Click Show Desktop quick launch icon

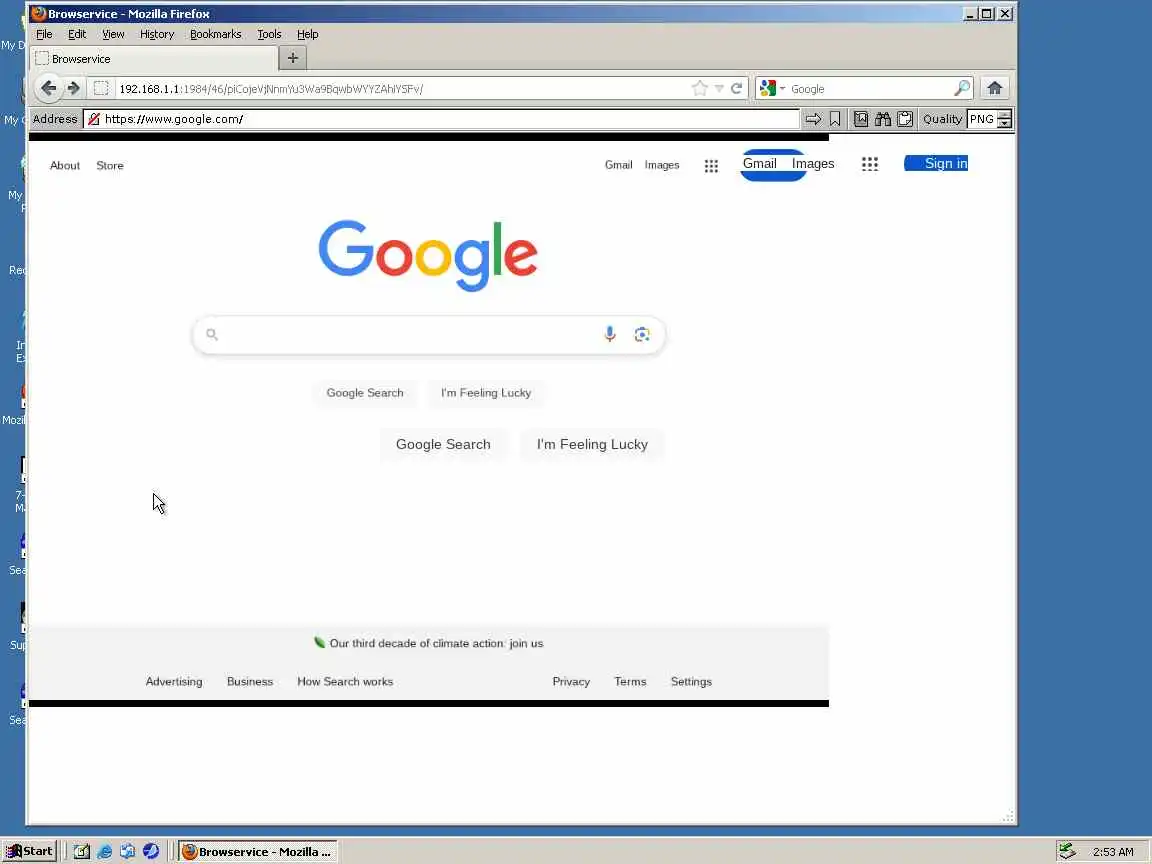point(82,852)
